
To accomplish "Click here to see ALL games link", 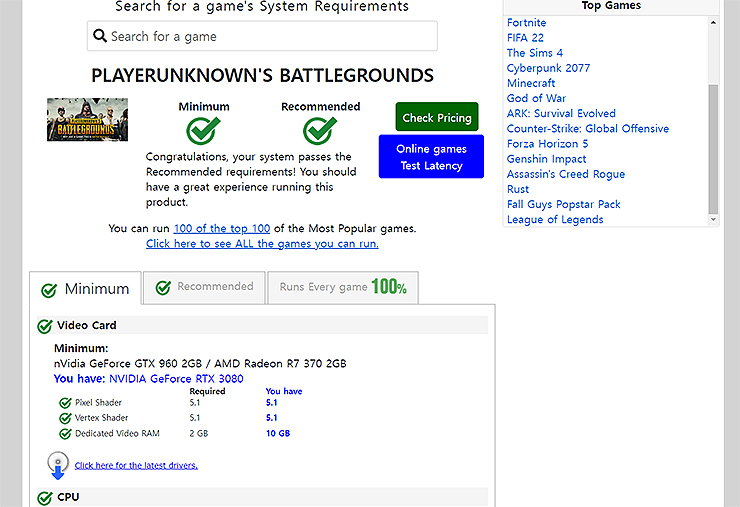I will (262, 244).
